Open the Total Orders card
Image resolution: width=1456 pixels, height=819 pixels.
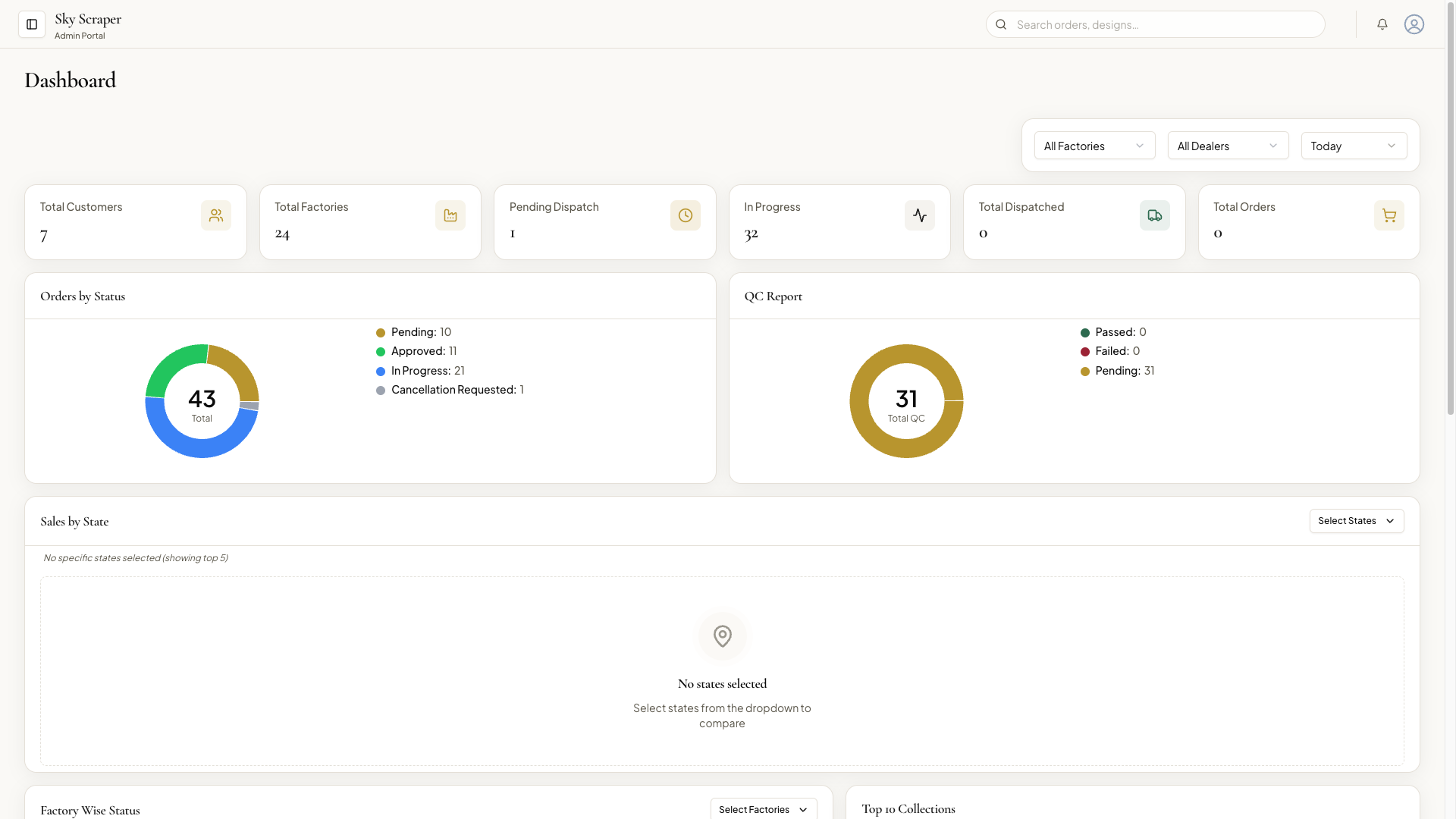(x=1309, y=222)
